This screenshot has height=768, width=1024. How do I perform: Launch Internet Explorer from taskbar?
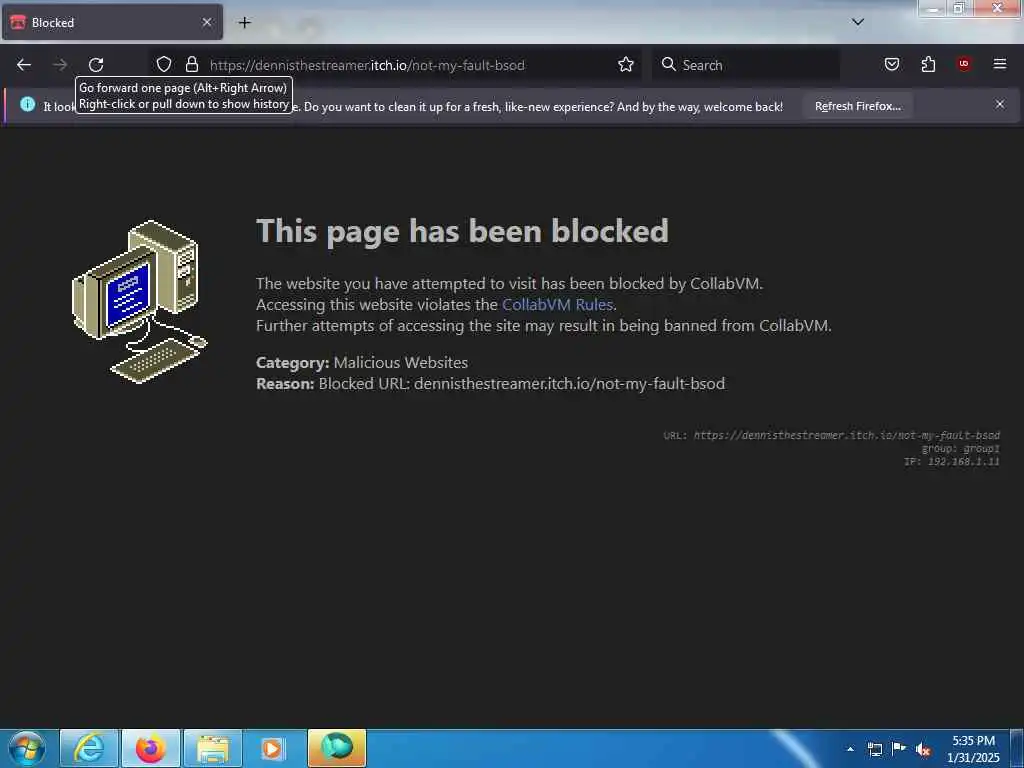(x=89, y=748)
